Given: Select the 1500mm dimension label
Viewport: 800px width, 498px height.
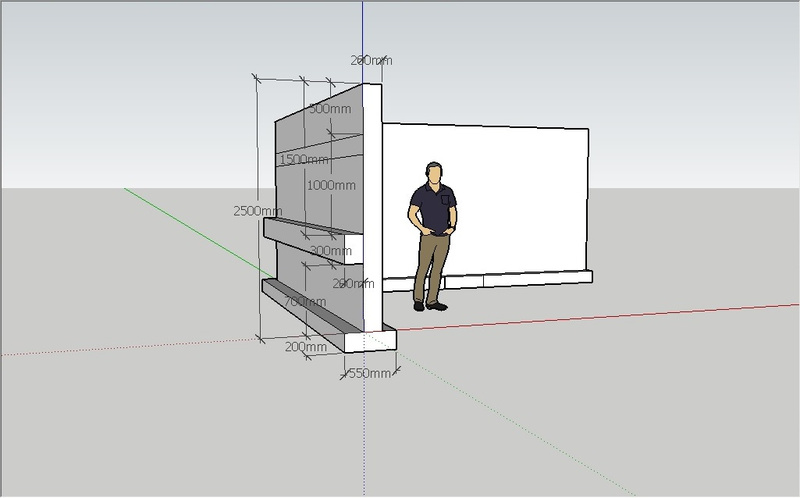Looking at the screenshot, I should point(304,159).
